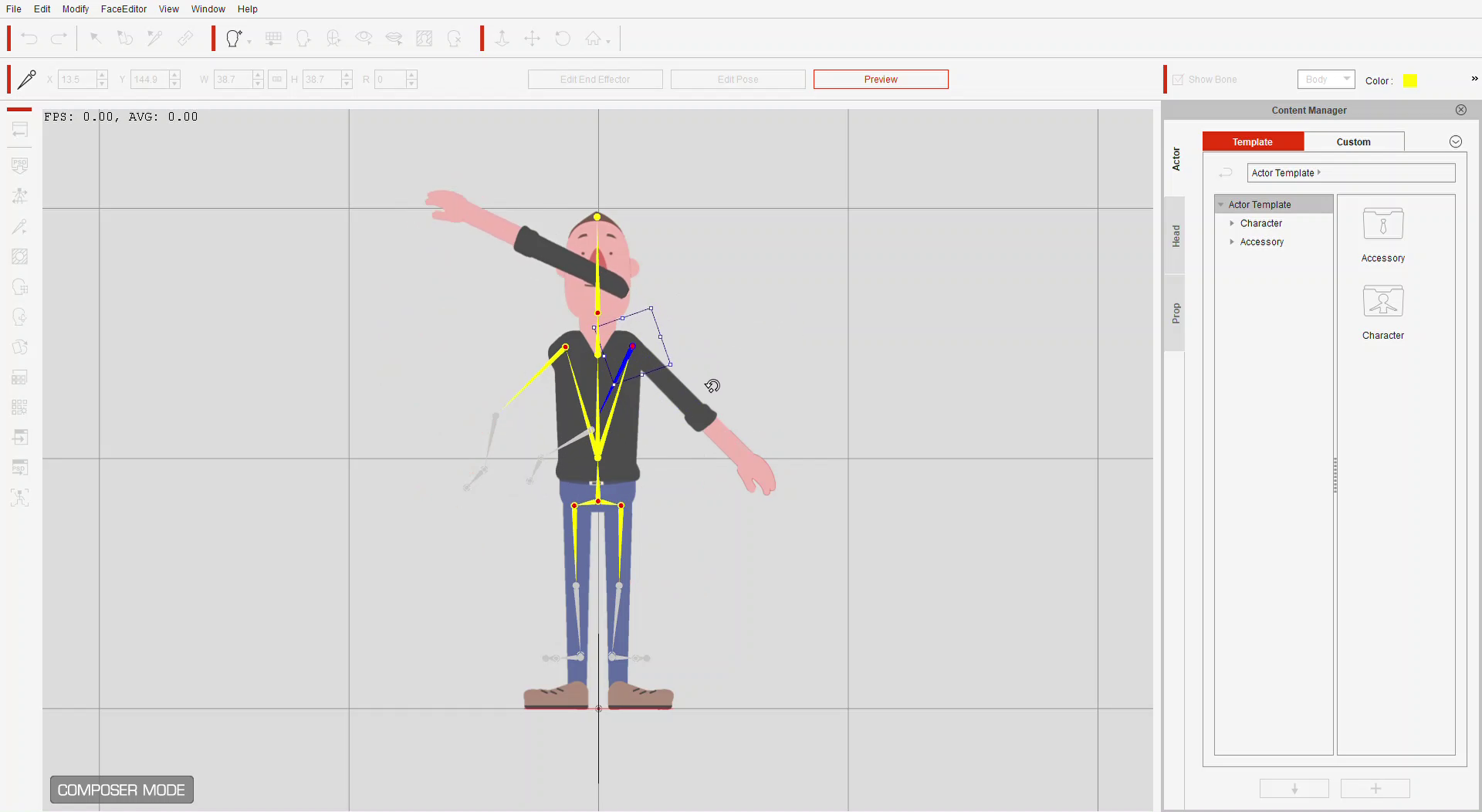Collapse the Actor Template tree node
This screenshot has height=812, width=1482.
pos(1221,205)
